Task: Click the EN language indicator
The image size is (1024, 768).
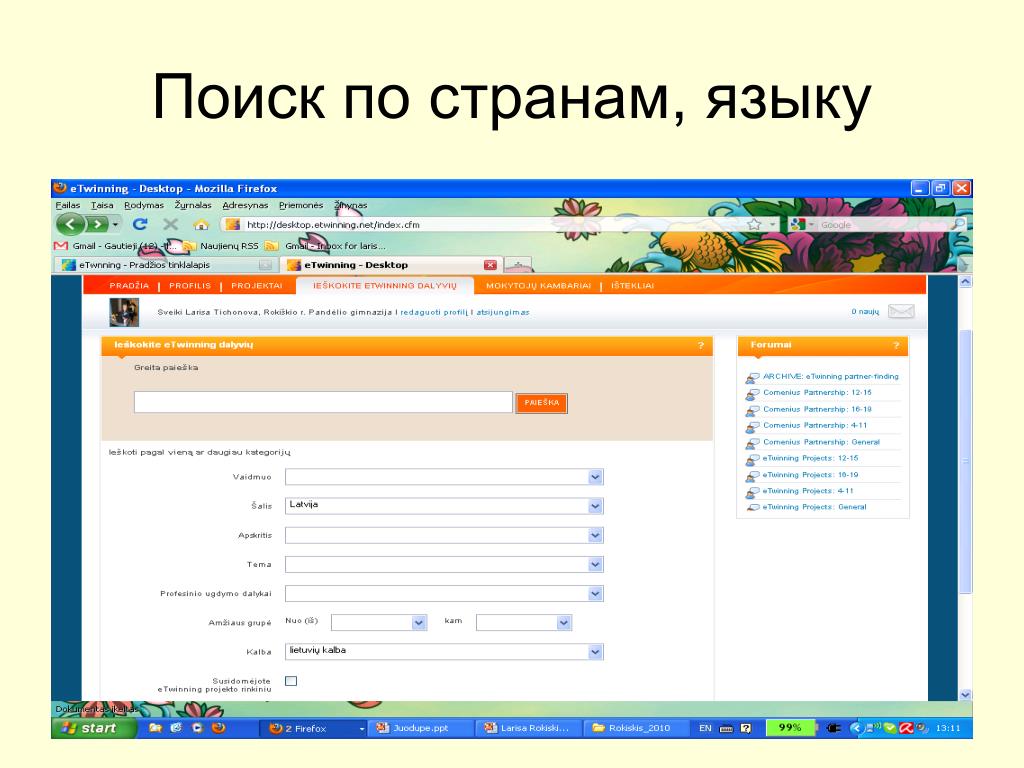Action: tap(705, 728)
